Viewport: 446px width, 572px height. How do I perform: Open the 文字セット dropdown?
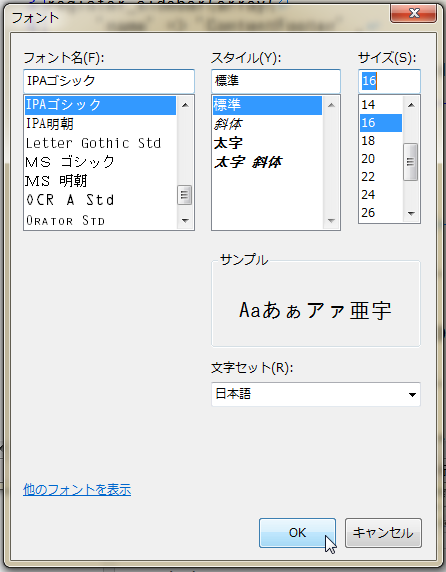tap(316, 394)
